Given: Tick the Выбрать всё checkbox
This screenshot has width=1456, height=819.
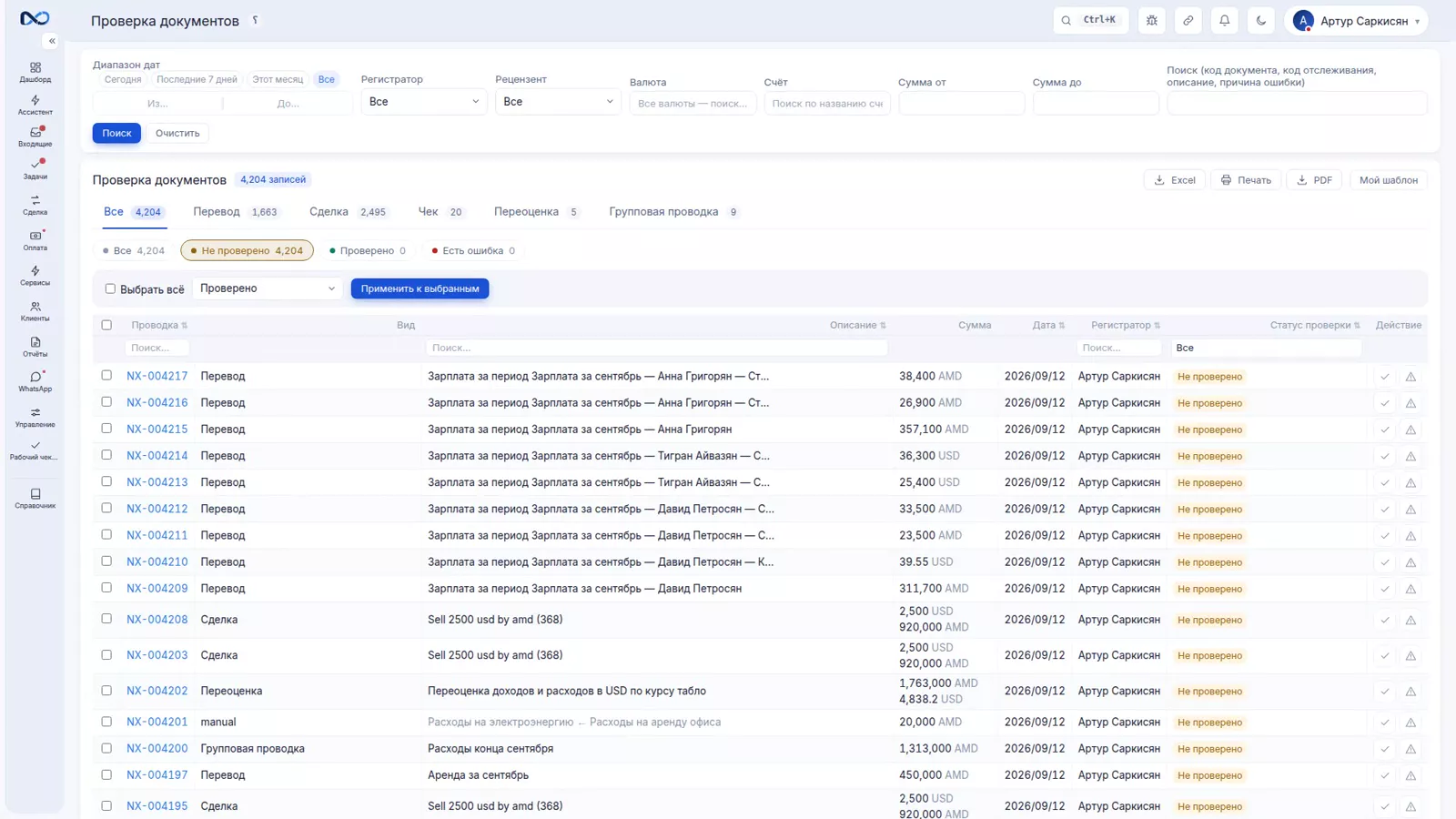Looking at the screenshot, I should click(110, 288).
